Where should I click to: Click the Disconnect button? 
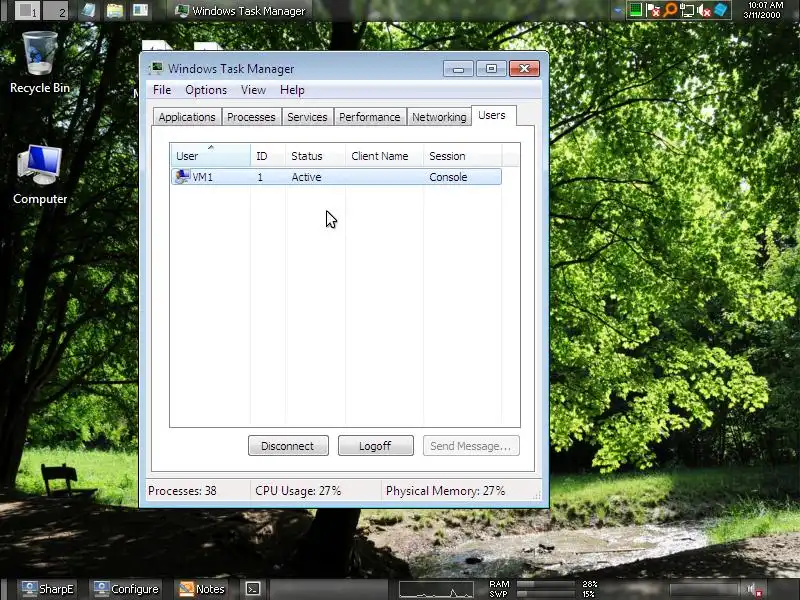(288, 445)
